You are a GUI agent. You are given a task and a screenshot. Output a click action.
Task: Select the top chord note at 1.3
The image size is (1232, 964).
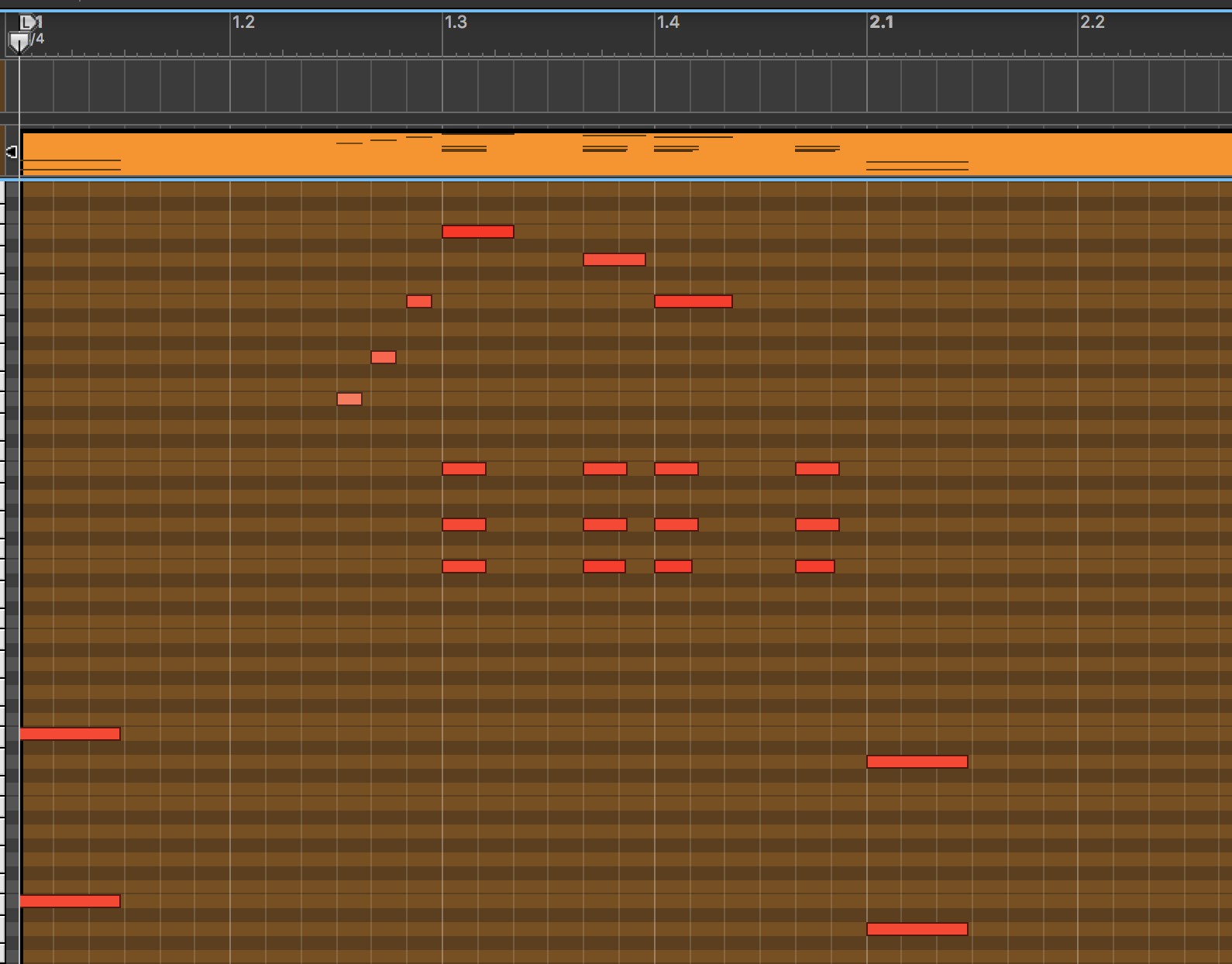pos(464,469)
